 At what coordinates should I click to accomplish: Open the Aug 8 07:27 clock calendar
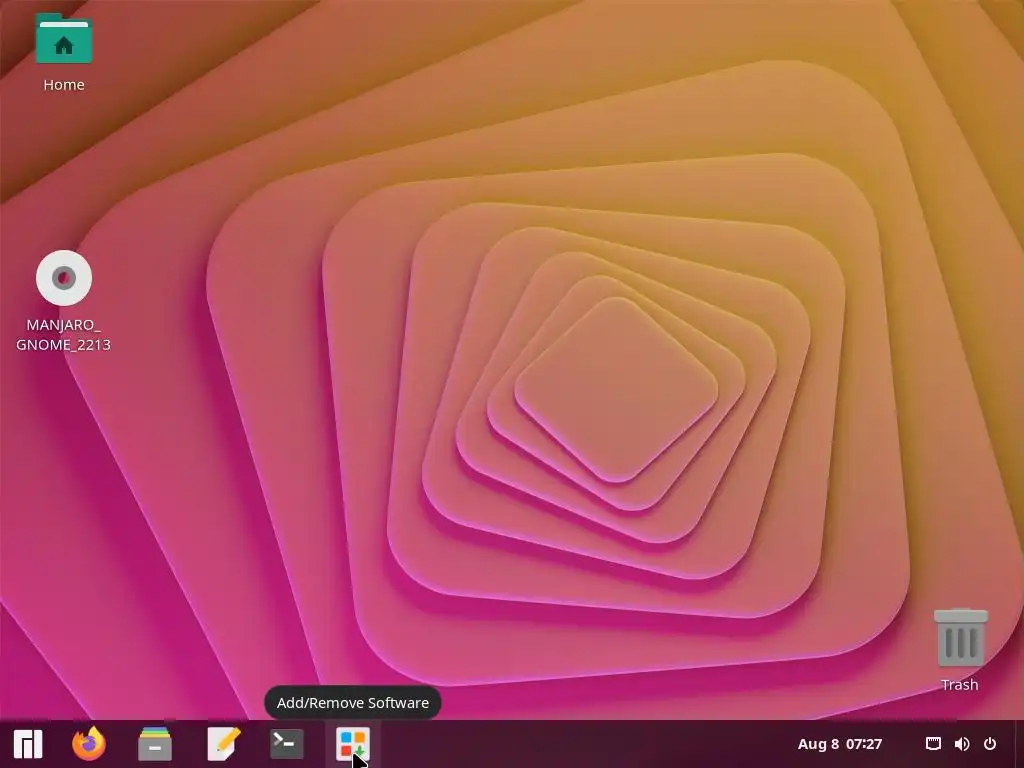[x=840, y=744]
